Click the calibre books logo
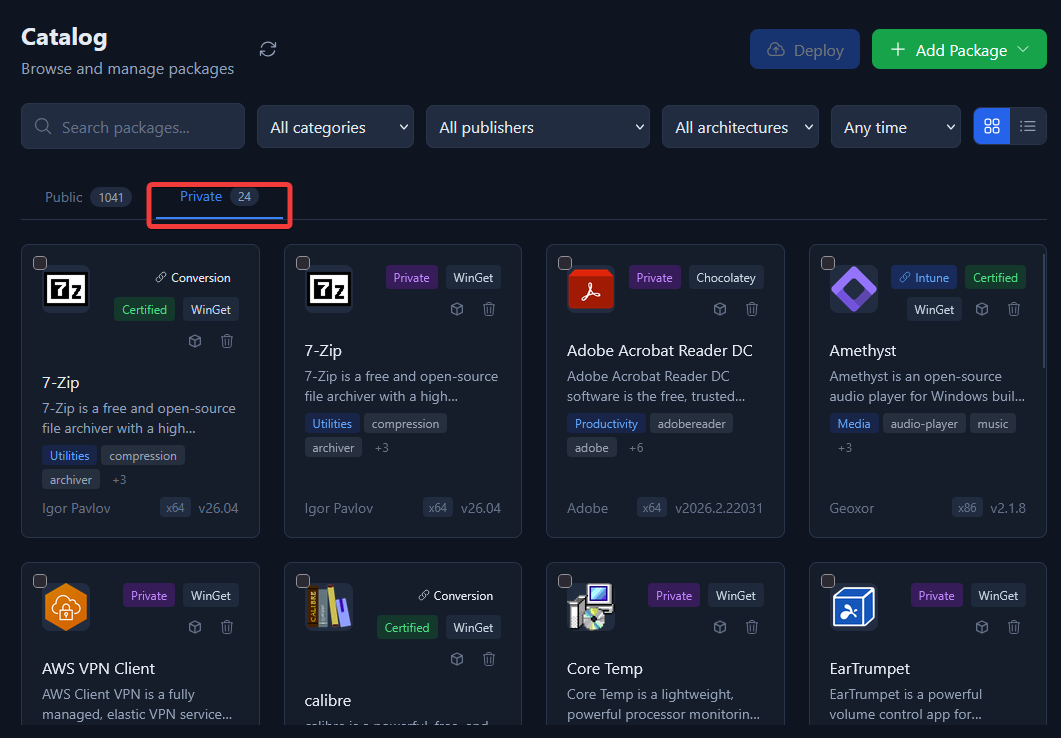 pyautogui.click(x=329, y=607)
